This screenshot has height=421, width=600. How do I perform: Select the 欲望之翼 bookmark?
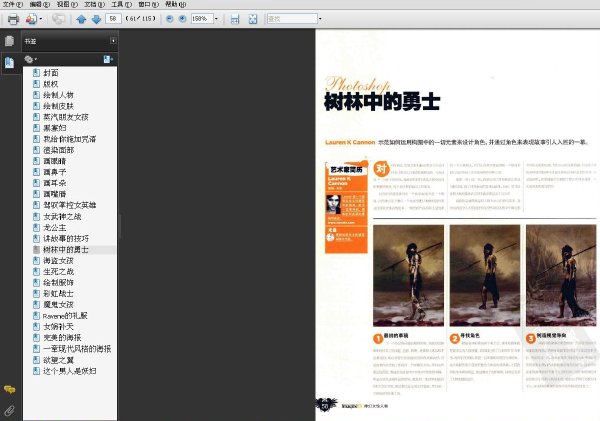(x=58, y=360)
